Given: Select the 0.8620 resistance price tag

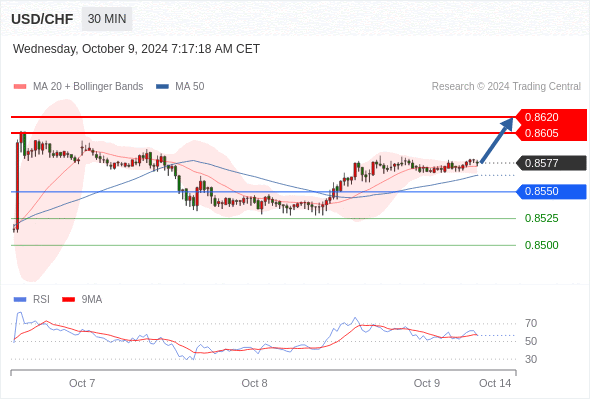Looking at the screenshot, I should pyautogui.click(x=551, y=117).
